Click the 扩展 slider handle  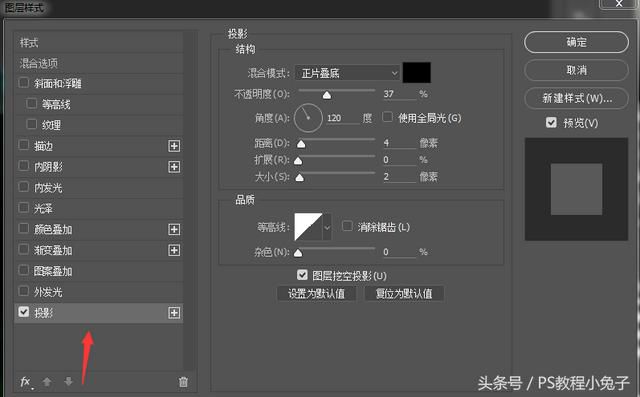pyautogui.click(x=298, y=161)
